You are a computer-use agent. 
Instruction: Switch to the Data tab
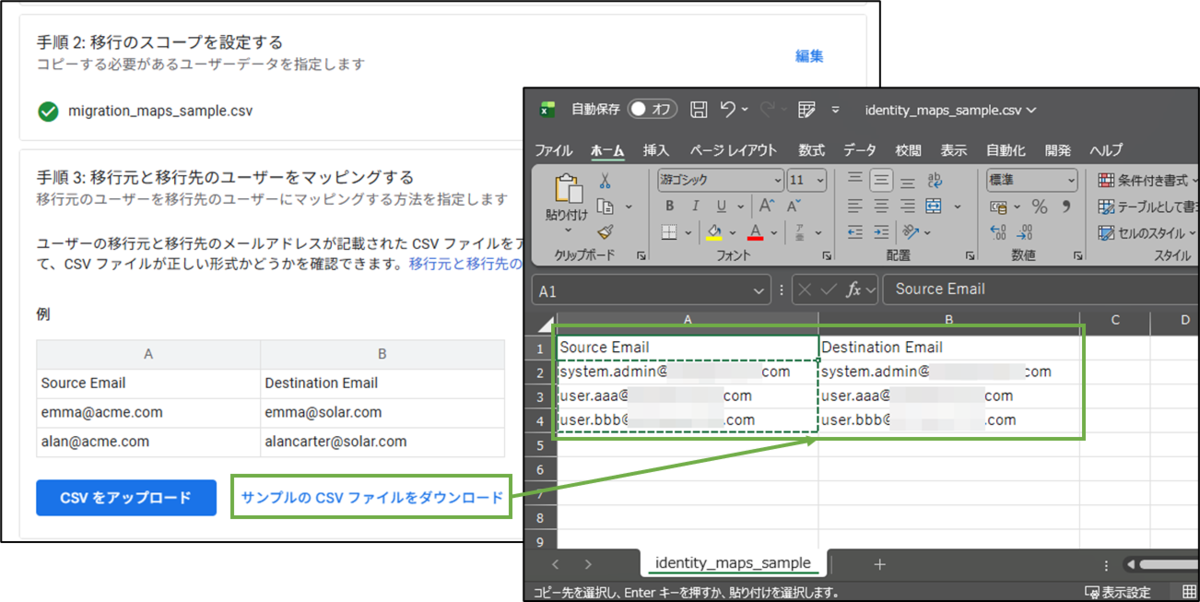tap(860, 150)
